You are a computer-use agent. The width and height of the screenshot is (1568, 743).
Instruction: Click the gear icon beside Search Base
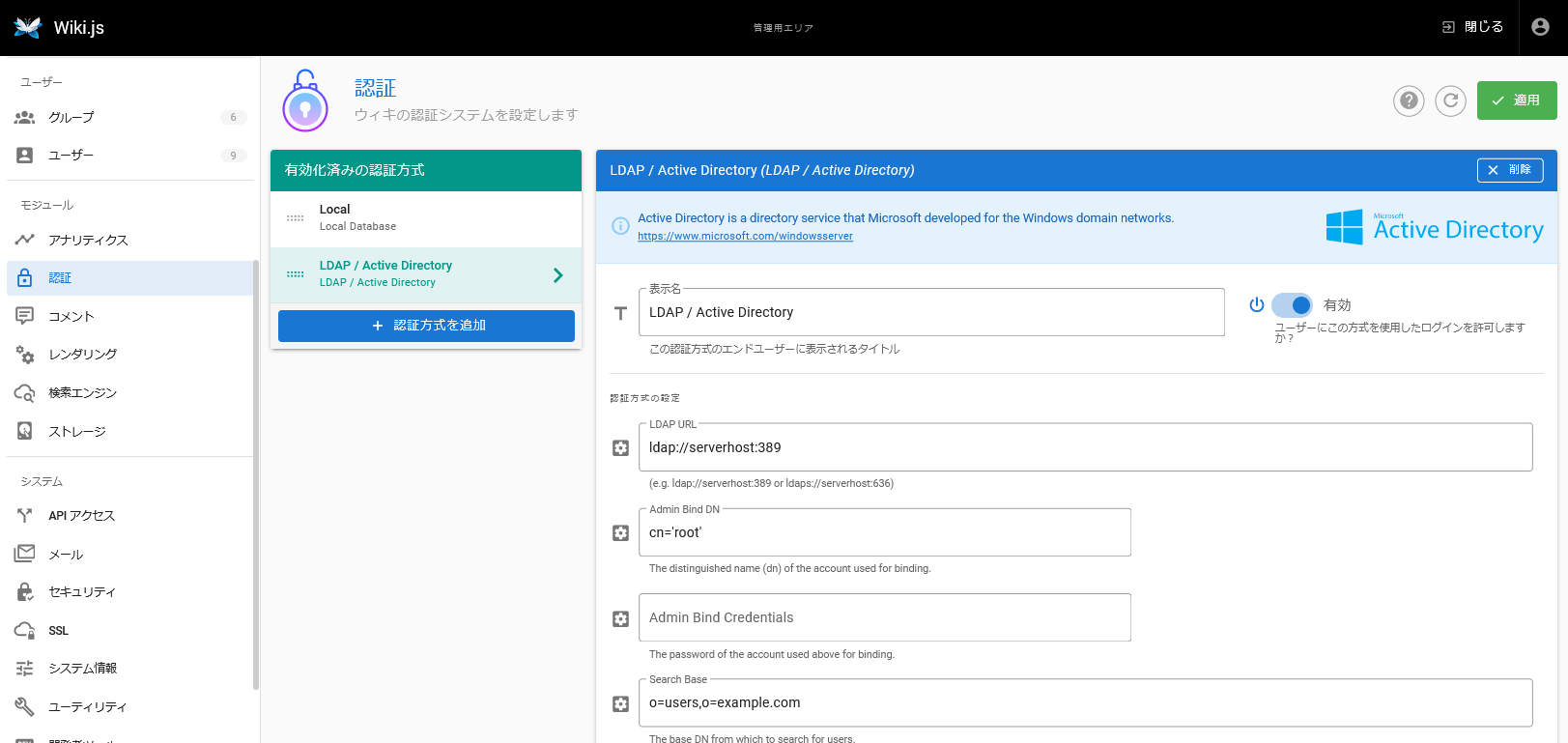click(x=621, y=704)
